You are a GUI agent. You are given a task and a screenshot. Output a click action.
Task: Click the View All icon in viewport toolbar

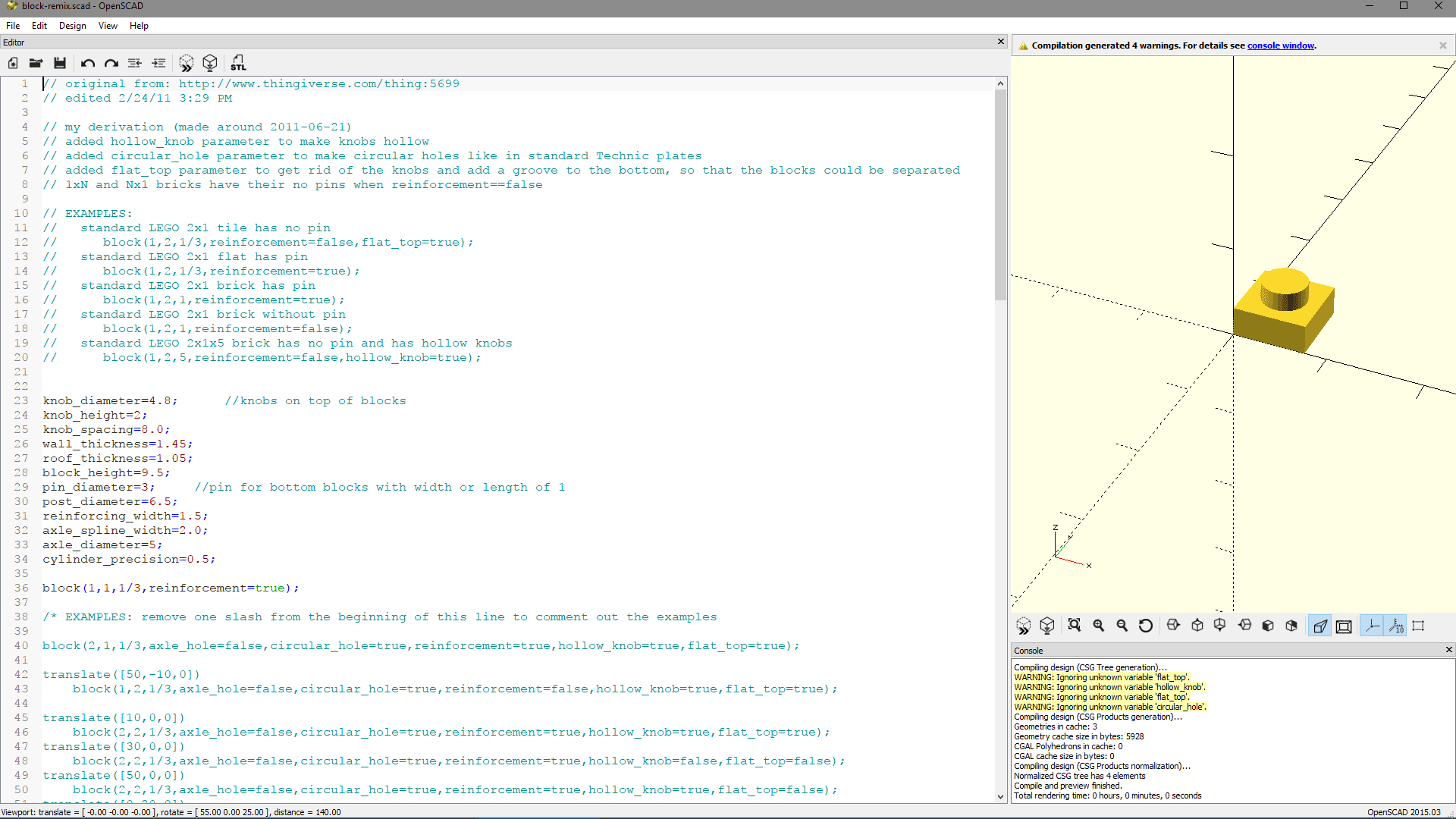tap(1074, 626)
